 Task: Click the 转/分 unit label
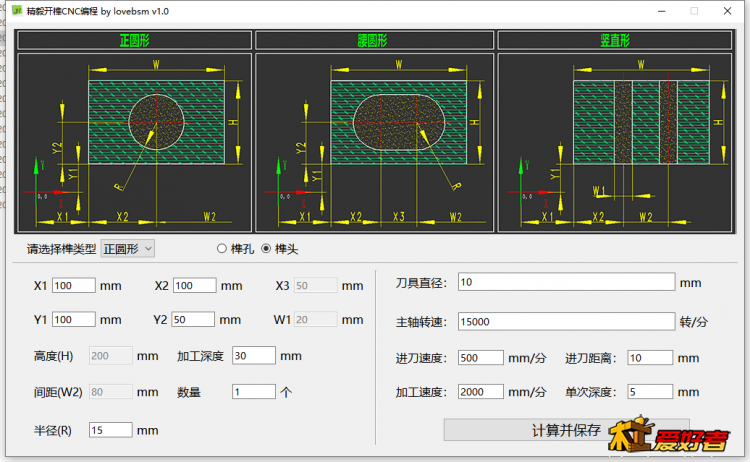694,322
